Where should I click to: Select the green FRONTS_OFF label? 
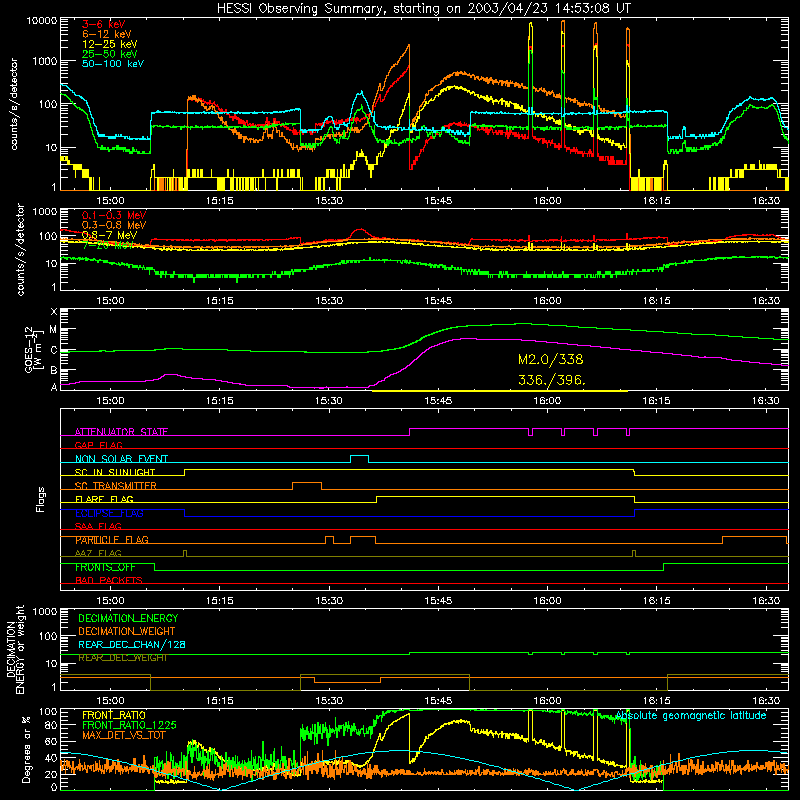tap(105, 567)
